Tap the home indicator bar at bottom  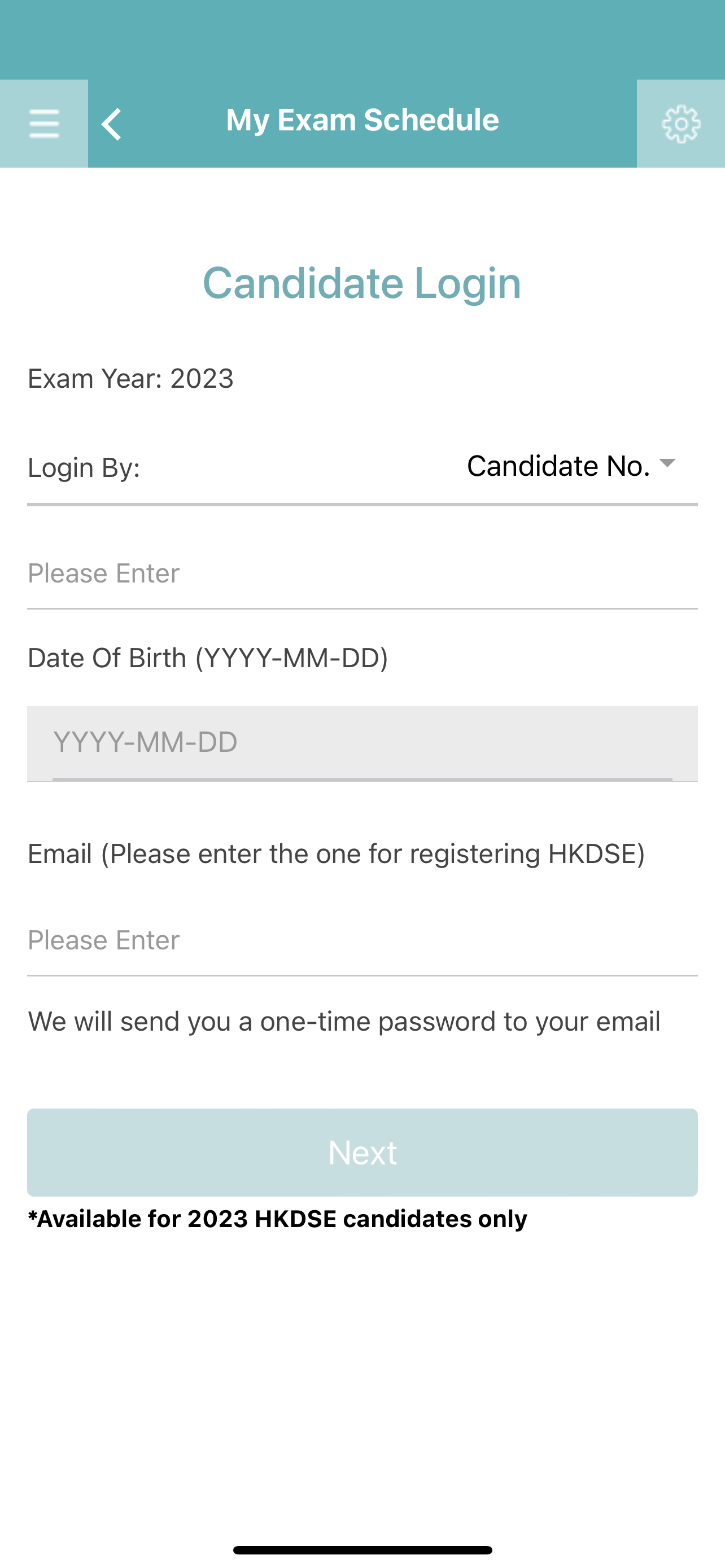(362, 1550)
